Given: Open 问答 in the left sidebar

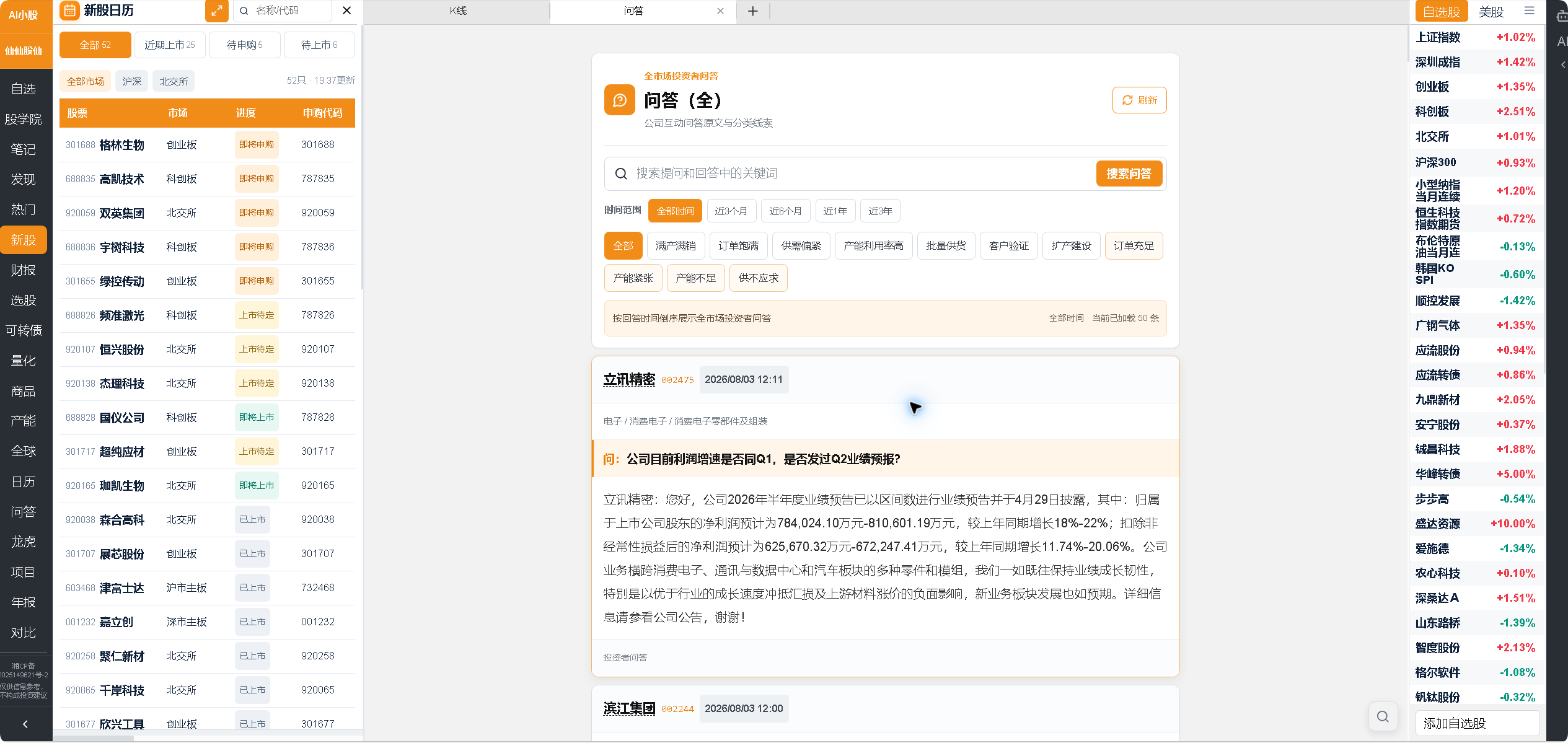Looking at the screenshot, I should click(x=24, y=511).
